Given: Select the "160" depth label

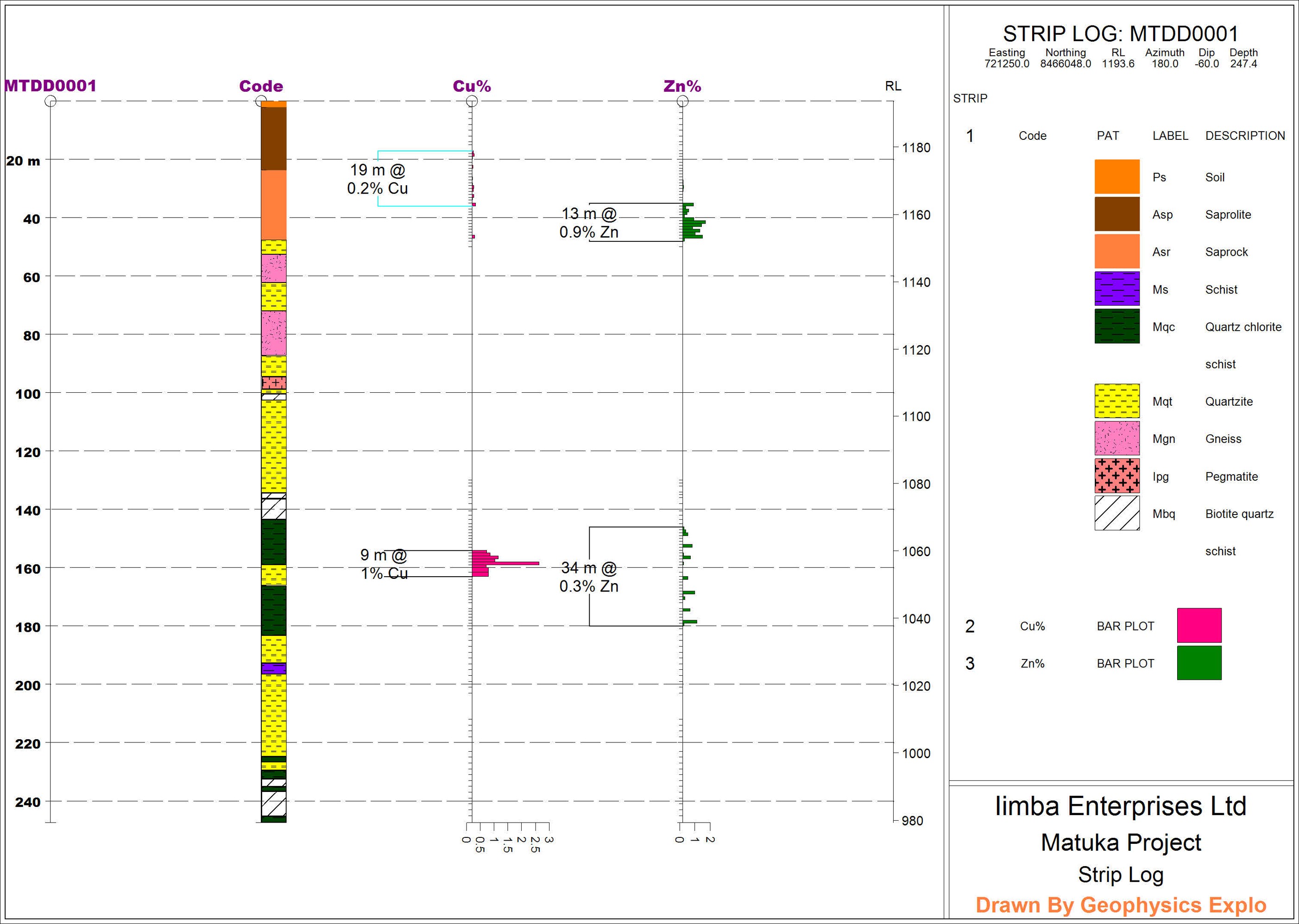Looking at the screenshot, I should click(28, 569).
